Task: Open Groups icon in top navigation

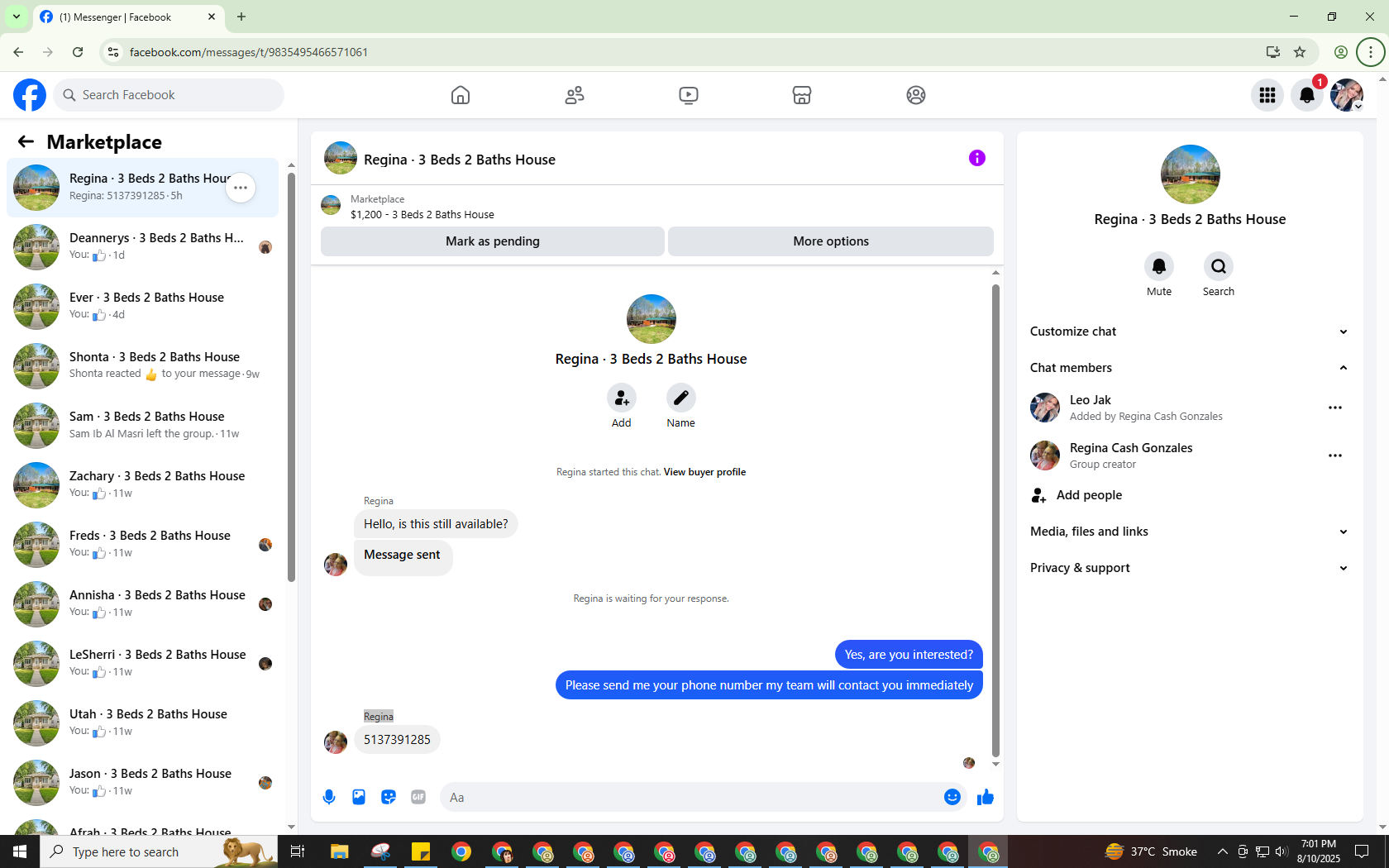Action: tap(916, 95)
